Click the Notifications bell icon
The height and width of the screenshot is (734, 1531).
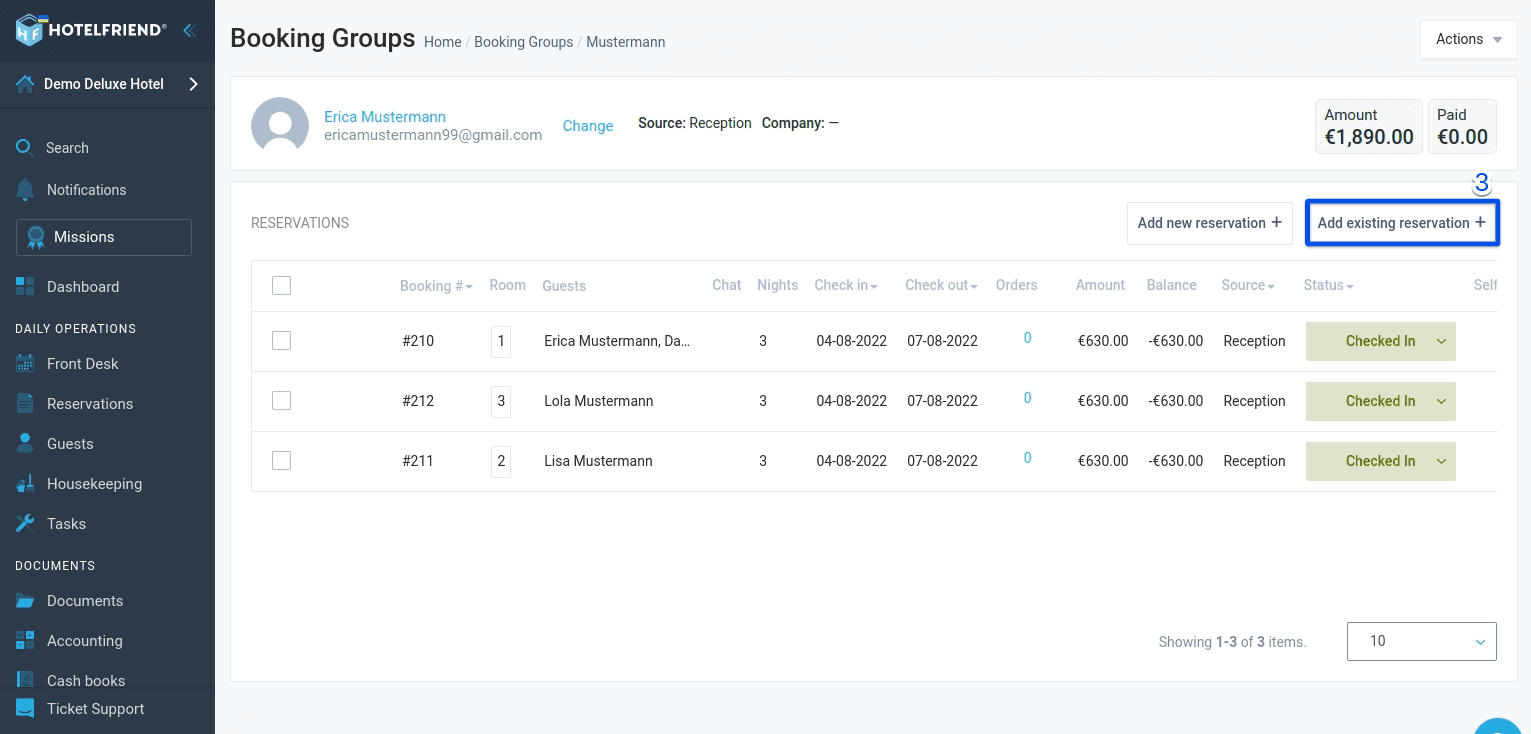tap(25, 190)
